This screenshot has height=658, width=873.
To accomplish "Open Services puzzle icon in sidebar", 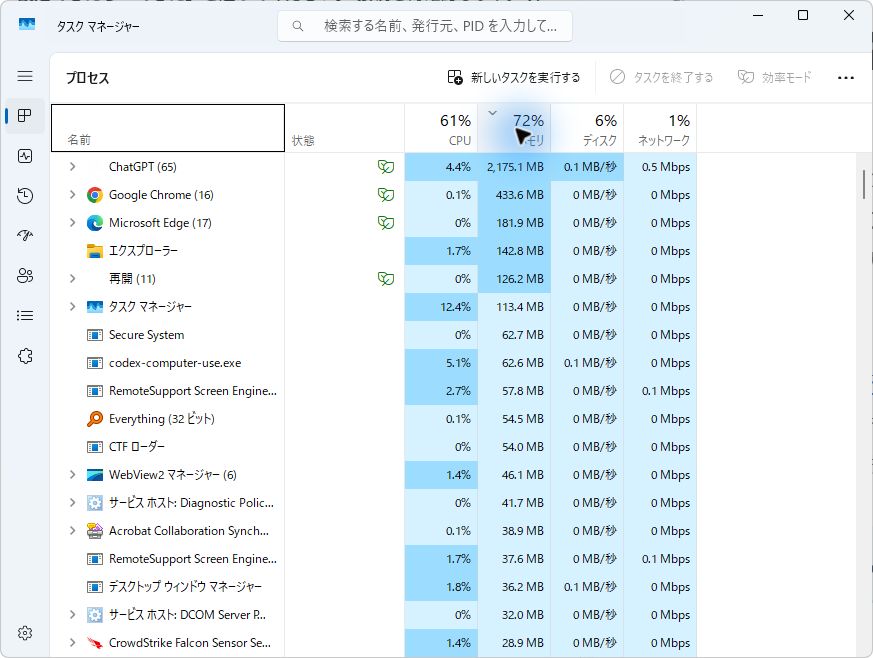I will (25, 356).
